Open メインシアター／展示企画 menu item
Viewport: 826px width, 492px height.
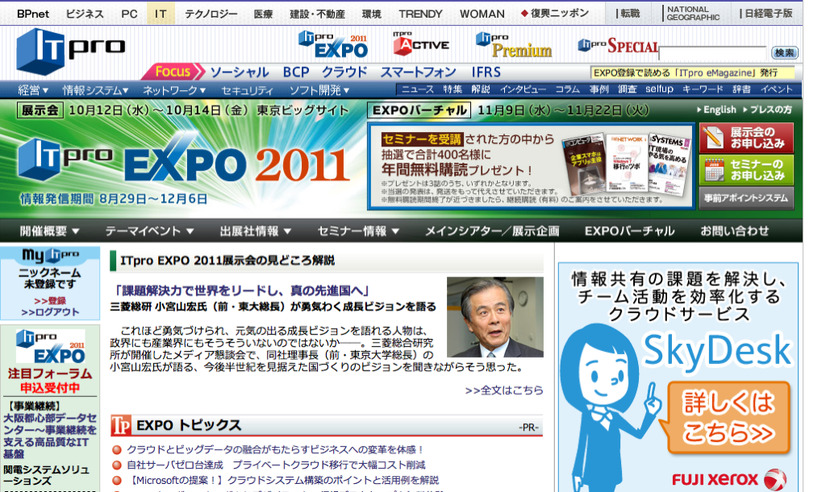click(492, 231)
